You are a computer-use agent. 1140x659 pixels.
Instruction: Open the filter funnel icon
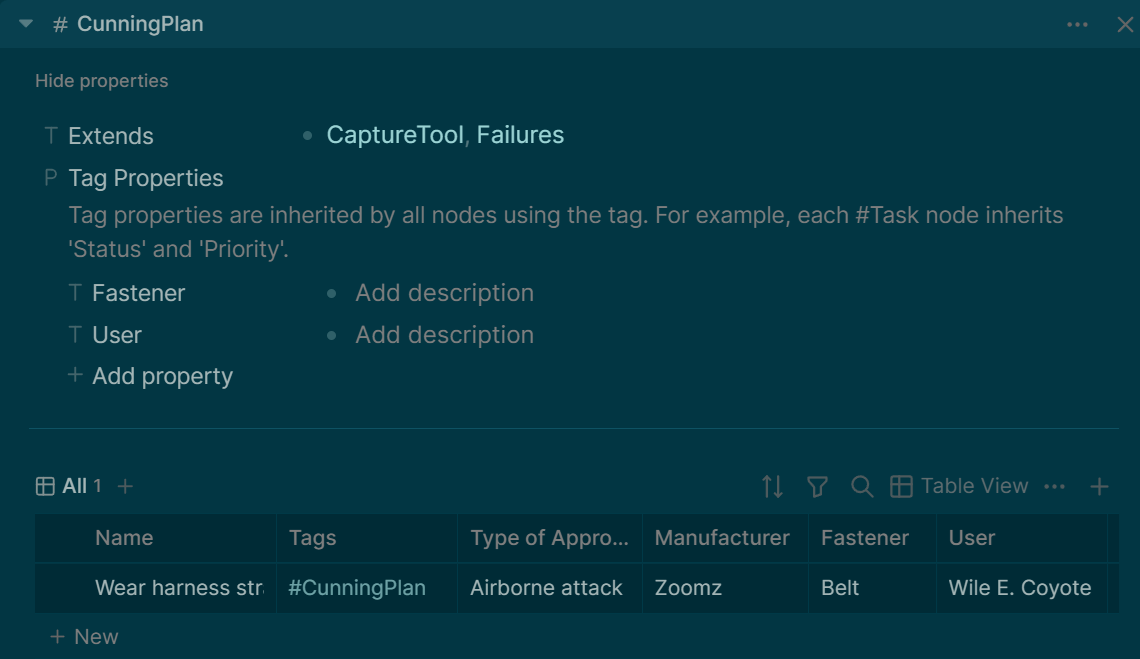(817, 486)
